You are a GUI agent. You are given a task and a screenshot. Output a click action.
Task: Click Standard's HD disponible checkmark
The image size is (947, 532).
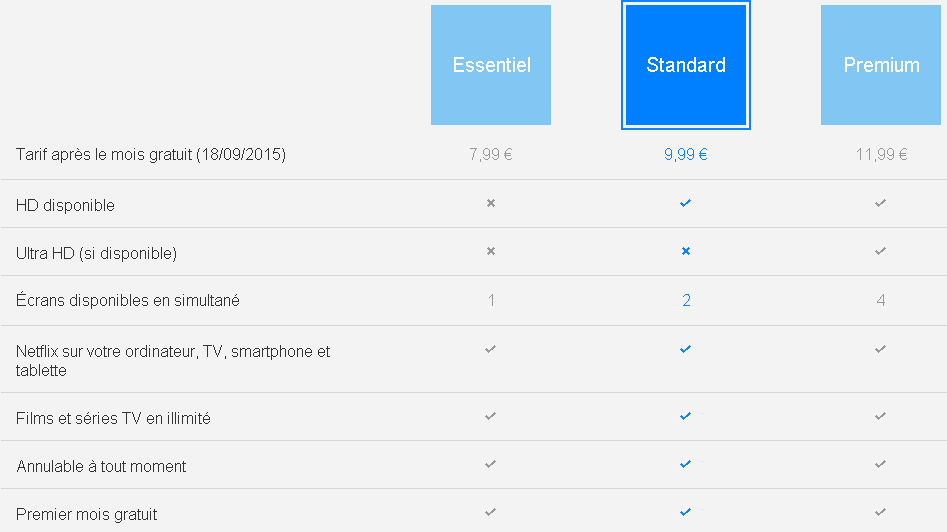click(686, 203)
